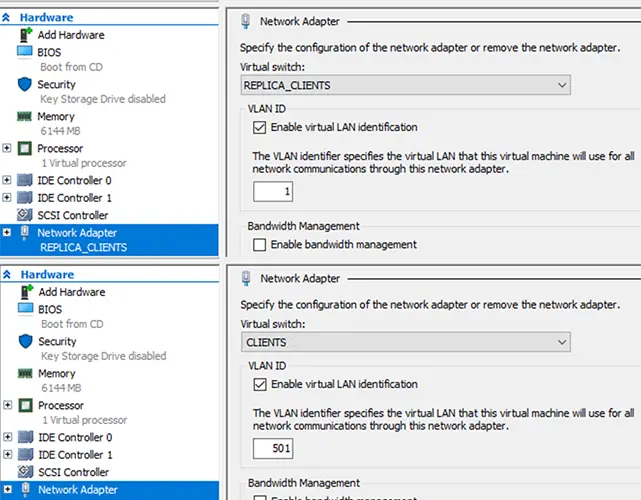
Task: Click the adapter icon beside the REPLICA_CLIENTS tree entry
Action: [x=25, y=233]
